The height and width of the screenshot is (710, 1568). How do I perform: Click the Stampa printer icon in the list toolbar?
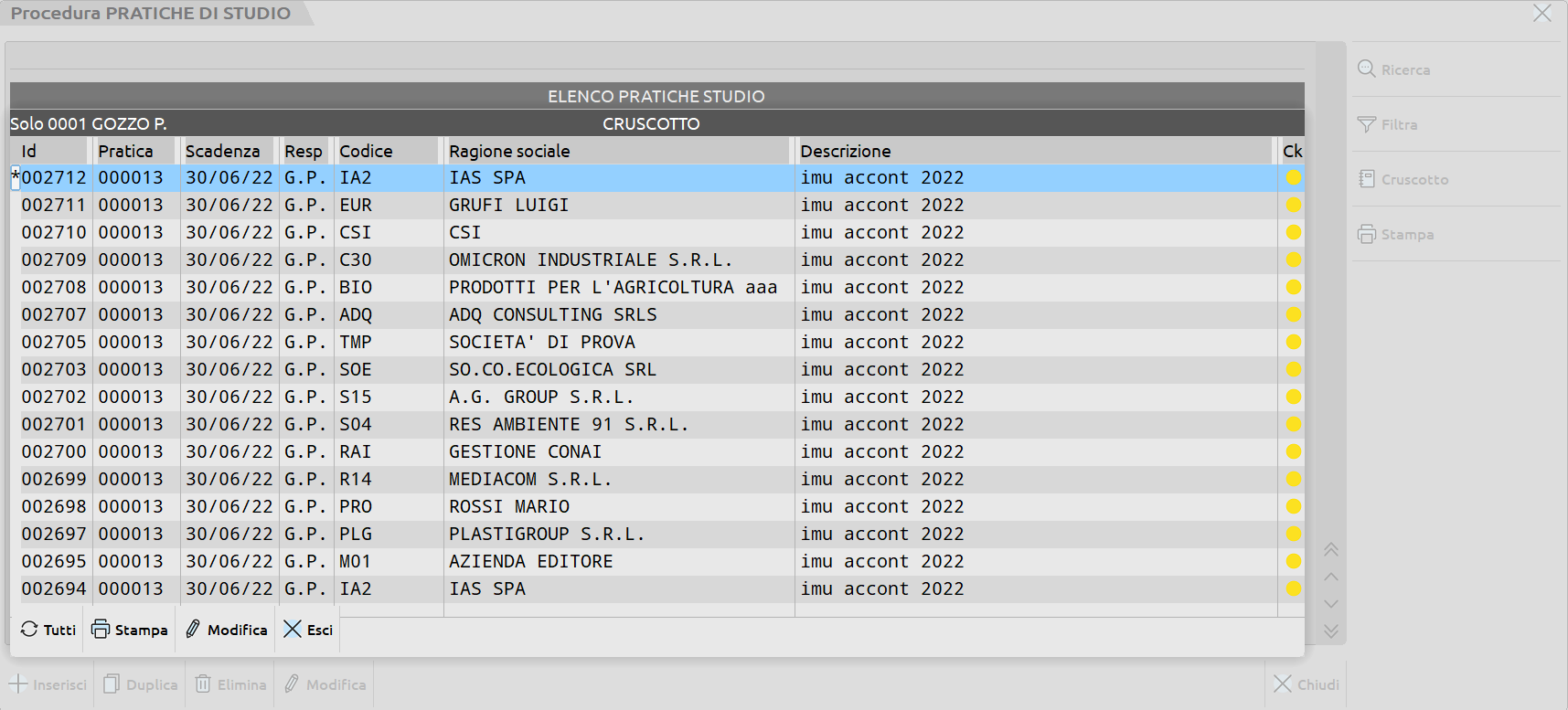(101, 630)
